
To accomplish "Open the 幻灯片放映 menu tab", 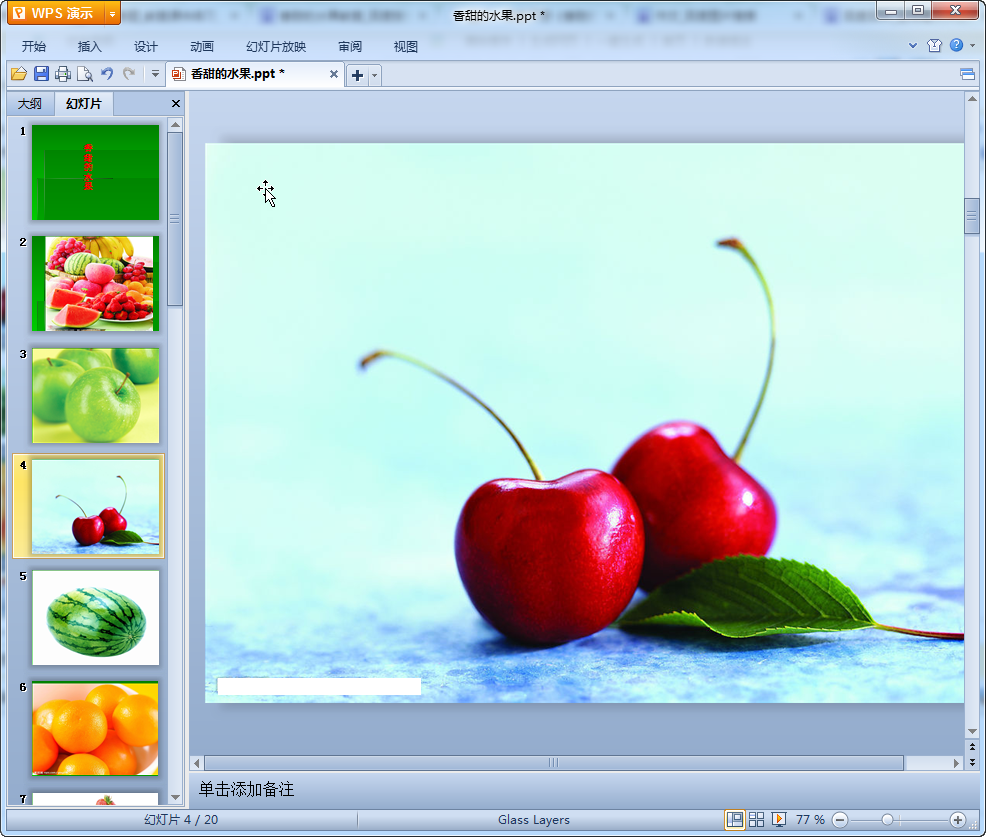I will point(276,47).
